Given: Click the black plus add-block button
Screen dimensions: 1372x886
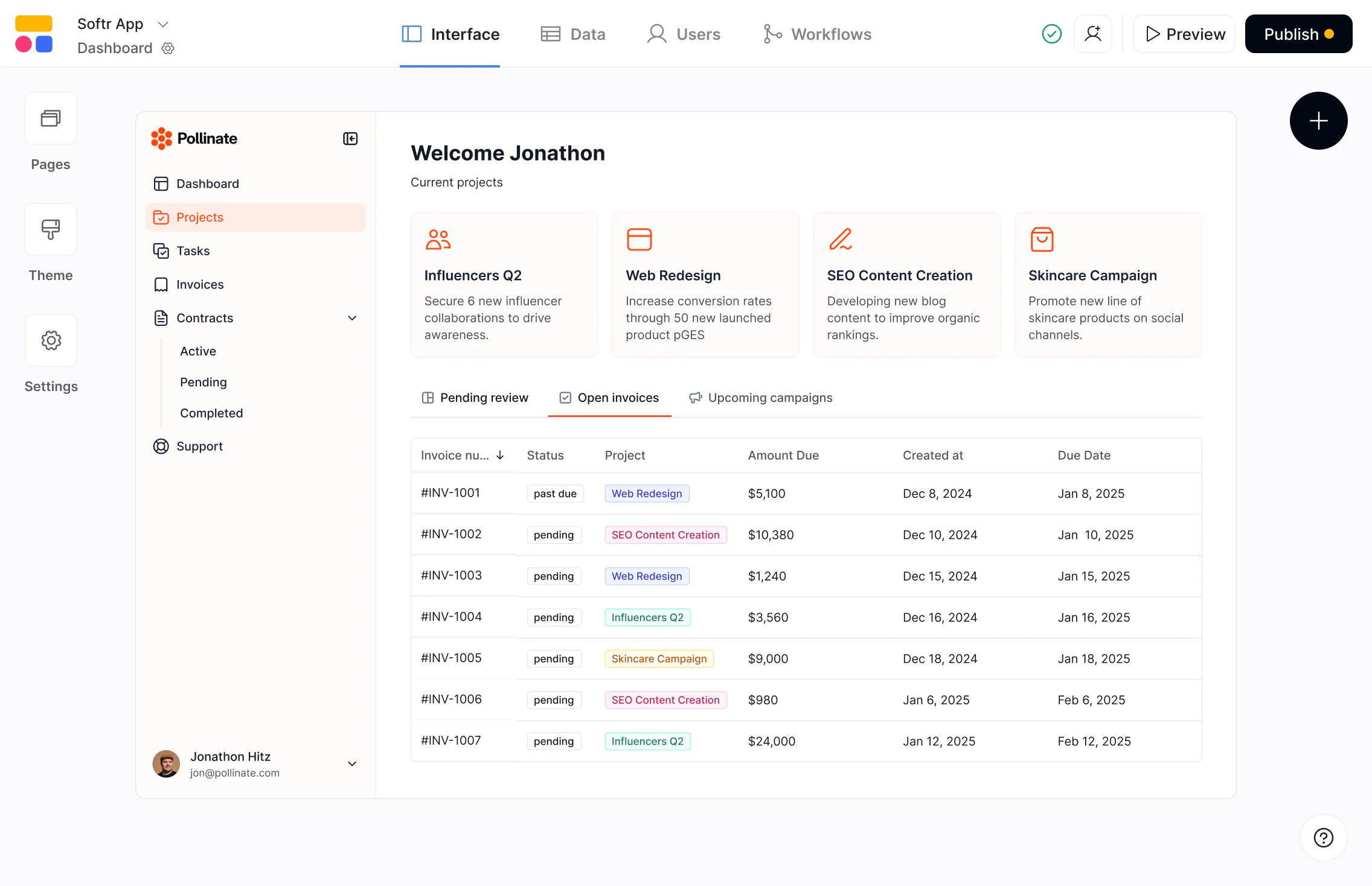Looking at the screenshot, I should coord(1318,121).
